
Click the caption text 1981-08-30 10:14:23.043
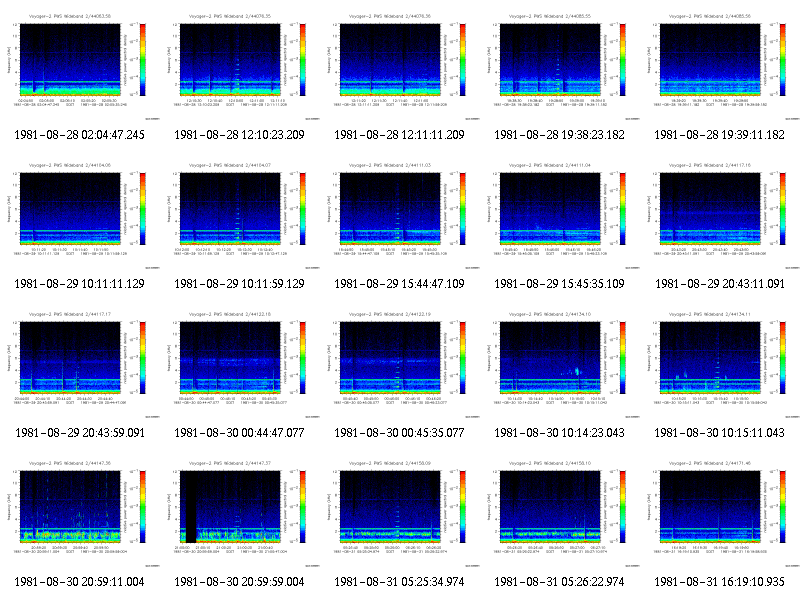click(x=560, y=433)
